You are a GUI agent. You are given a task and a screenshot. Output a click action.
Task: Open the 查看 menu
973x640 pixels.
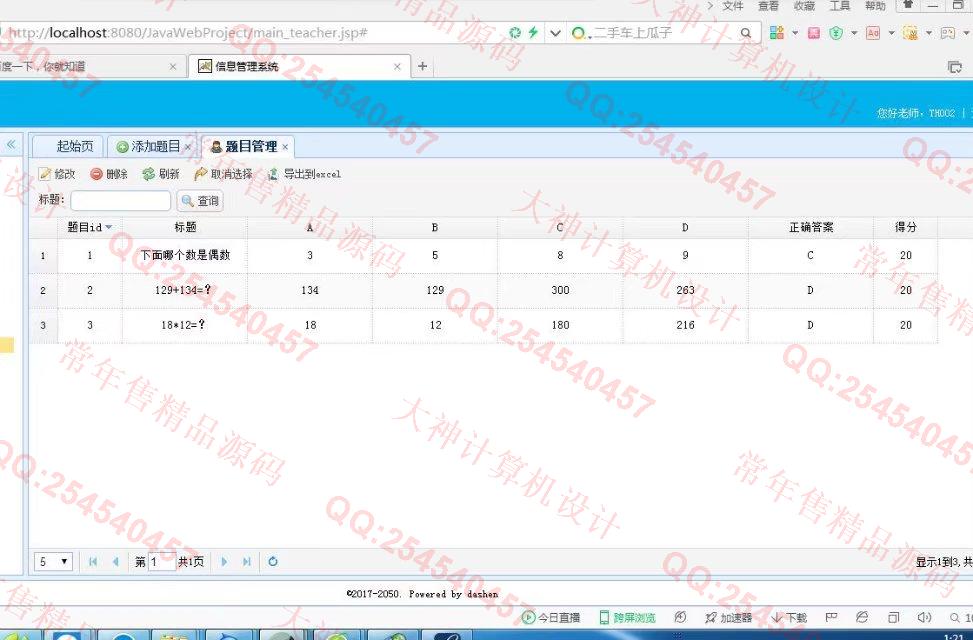768,6
